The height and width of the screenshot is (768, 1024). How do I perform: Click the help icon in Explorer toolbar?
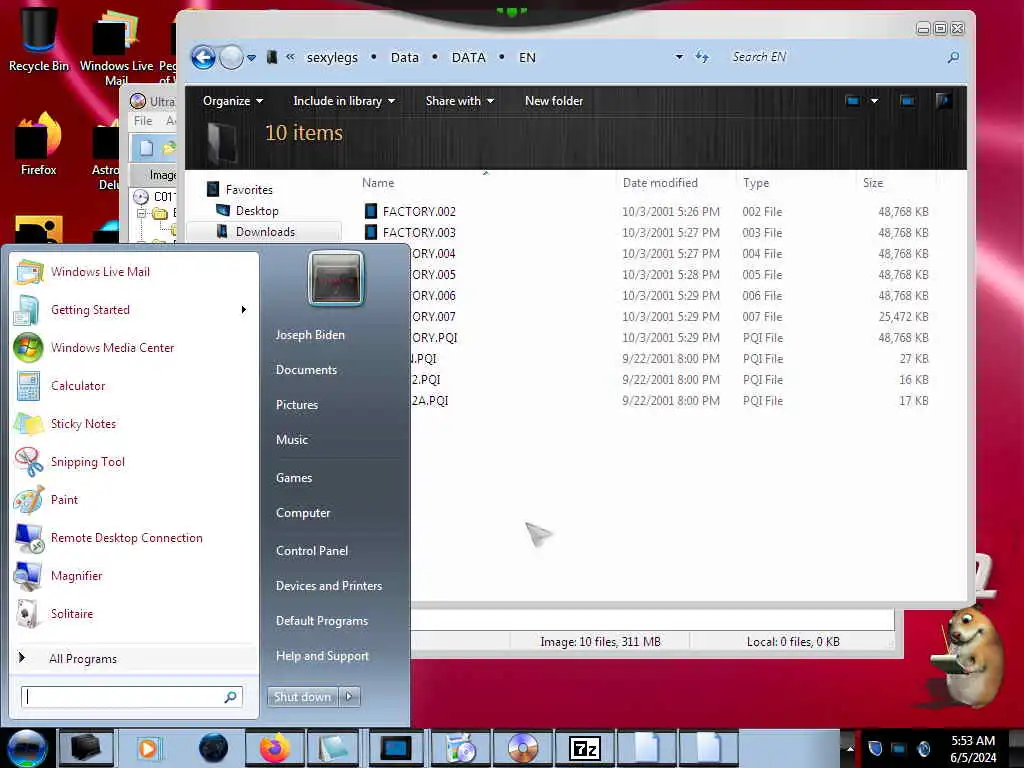coord(942,101)
